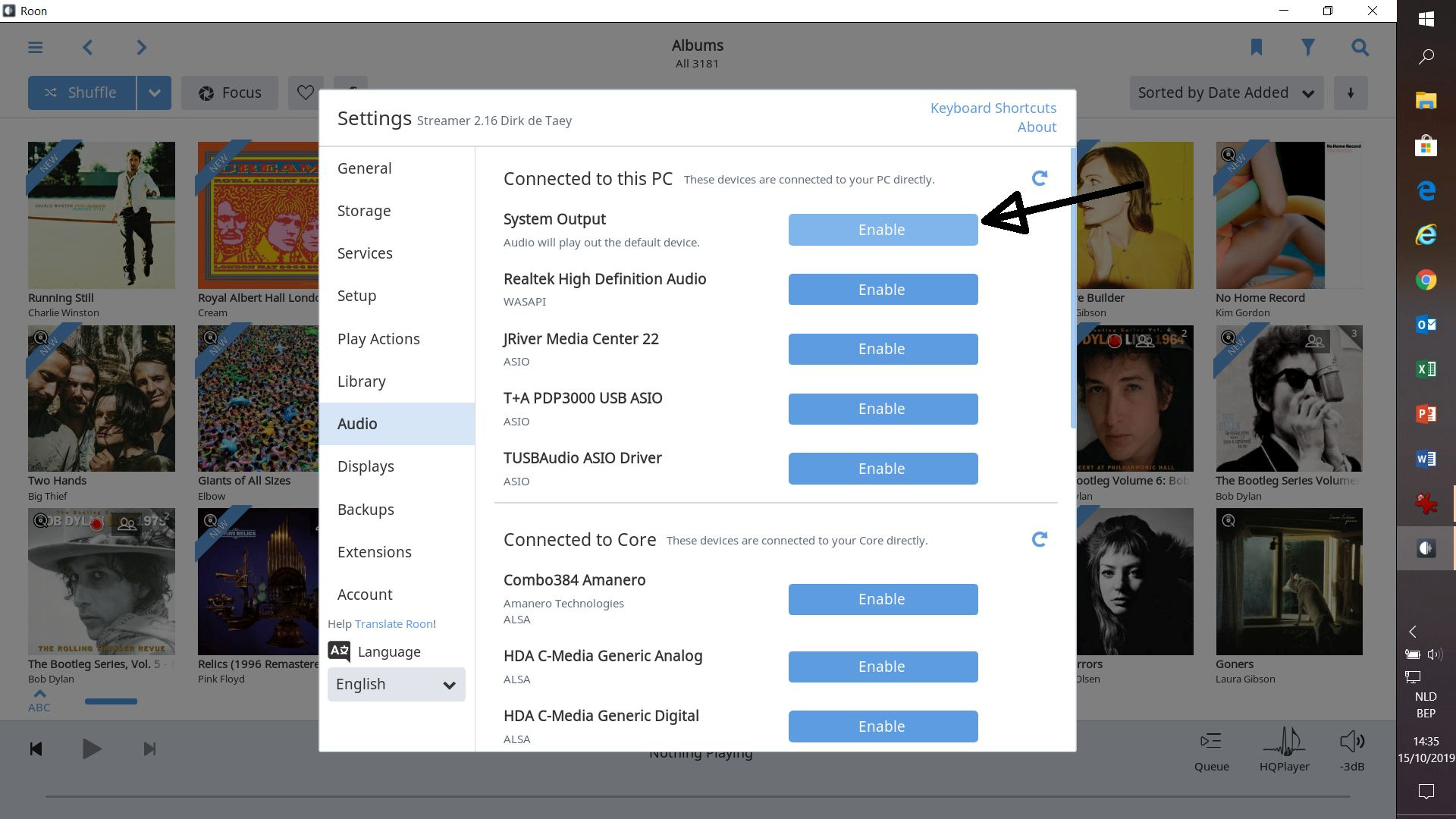This screenshot has width=1456, height=819.
Task: Open the Two Hands album cover
Action: [102, 398]
